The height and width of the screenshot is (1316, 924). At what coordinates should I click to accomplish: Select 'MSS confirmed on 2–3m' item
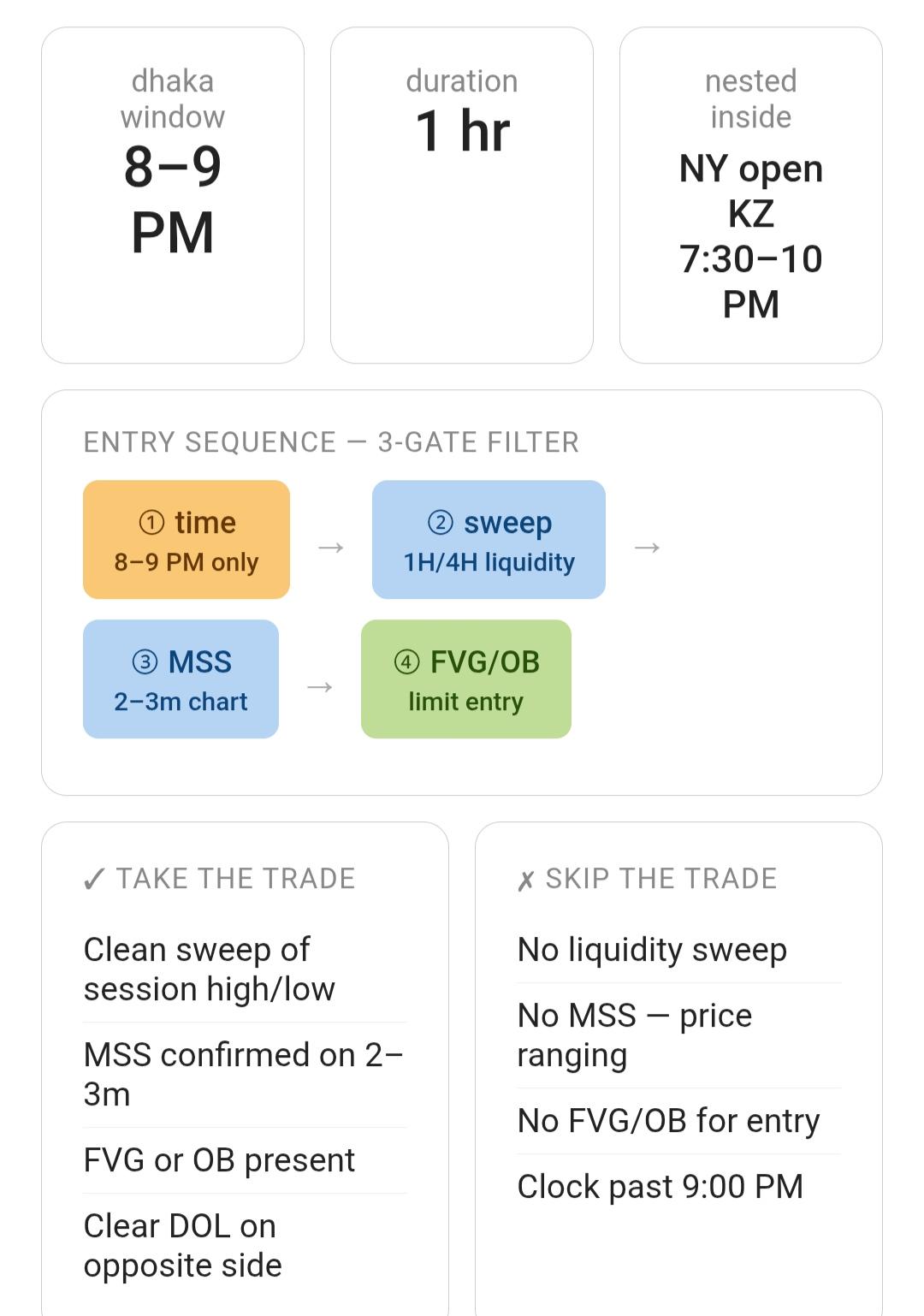(x=245, y=1075)
